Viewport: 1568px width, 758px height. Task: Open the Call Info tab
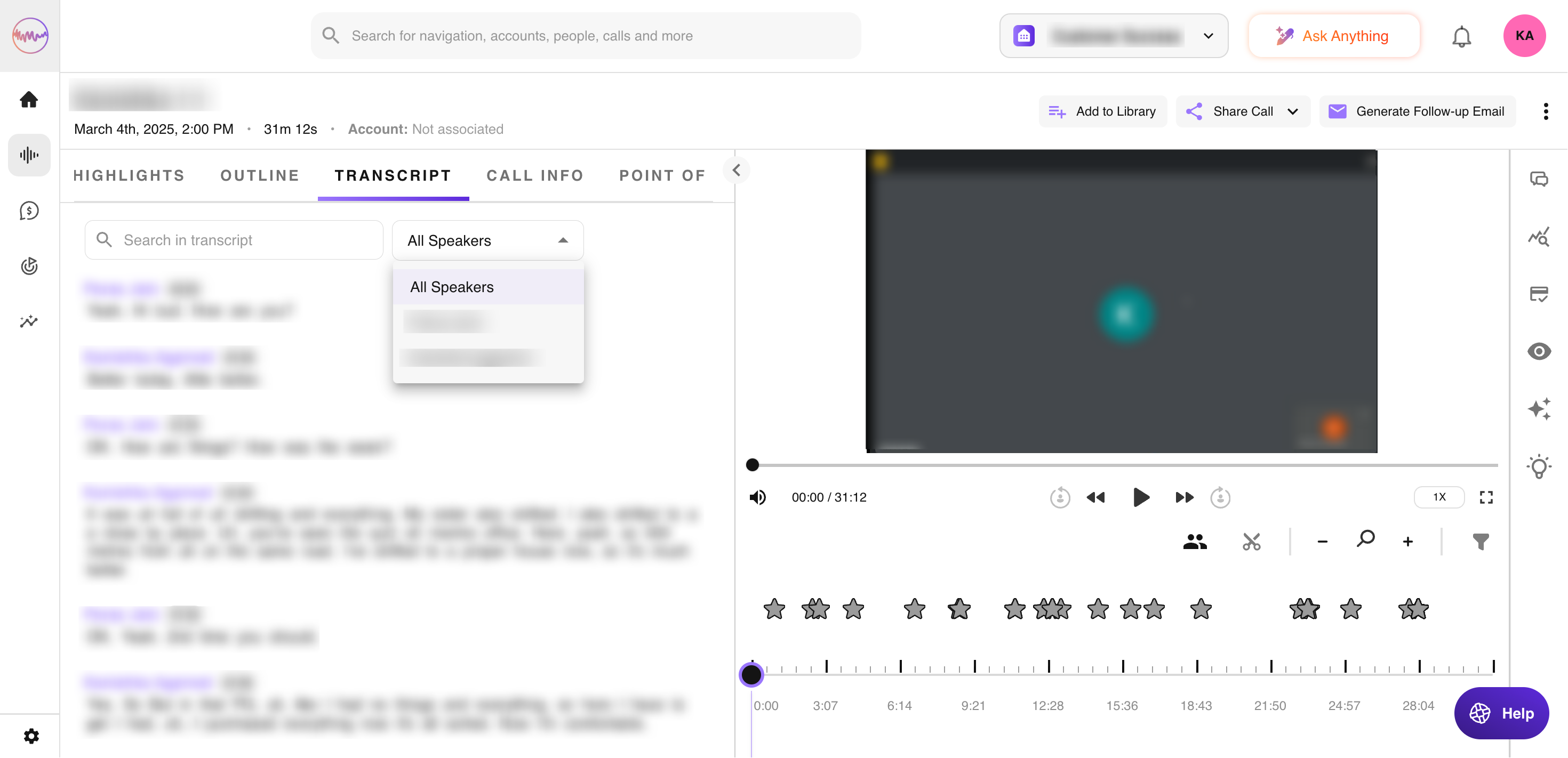click(x=534, y=176)
